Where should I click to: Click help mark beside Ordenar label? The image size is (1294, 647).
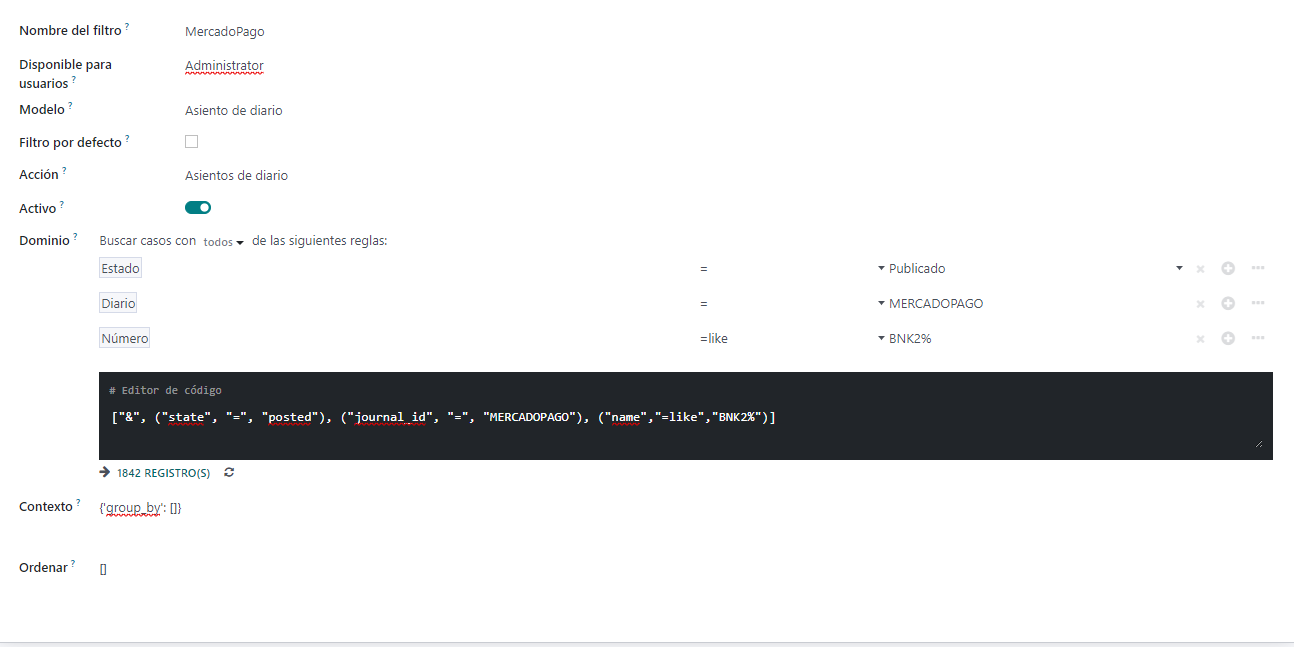point(73,564)
